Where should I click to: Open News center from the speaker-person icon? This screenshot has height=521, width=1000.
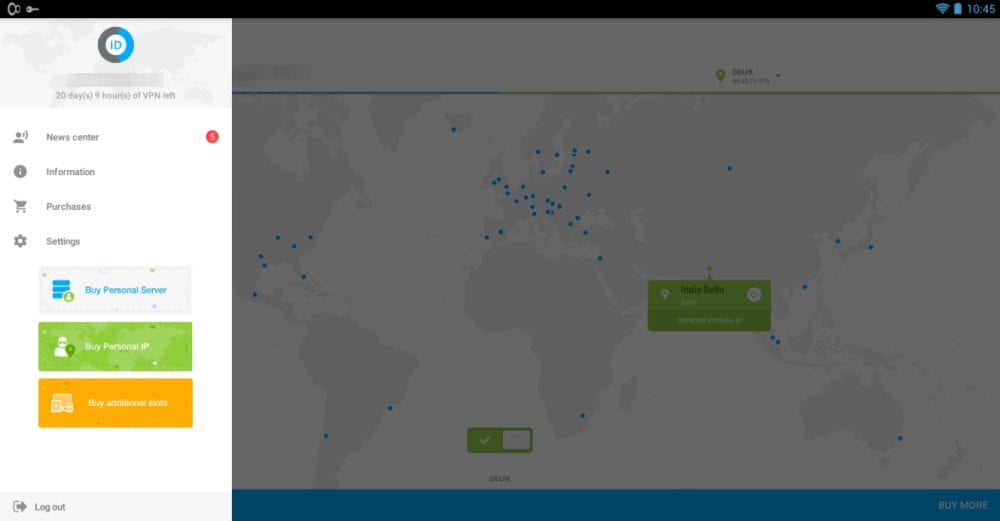[20, 136]
